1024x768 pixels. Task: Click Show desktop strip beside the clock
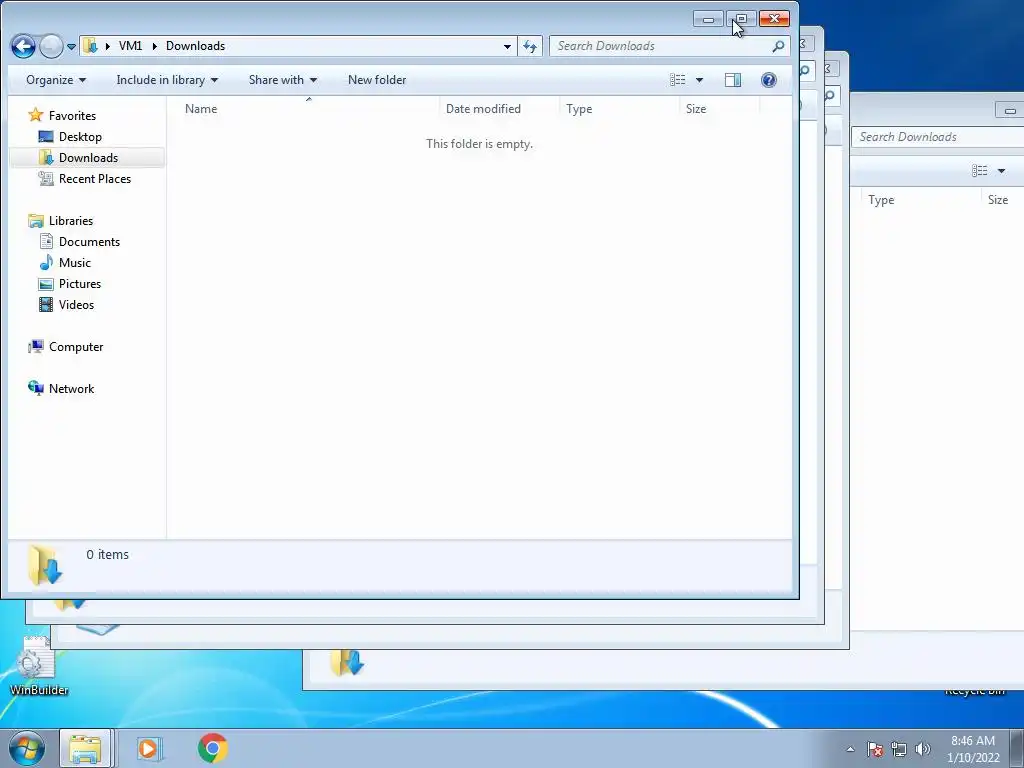pyautogui.click(x=1017, y=748)
